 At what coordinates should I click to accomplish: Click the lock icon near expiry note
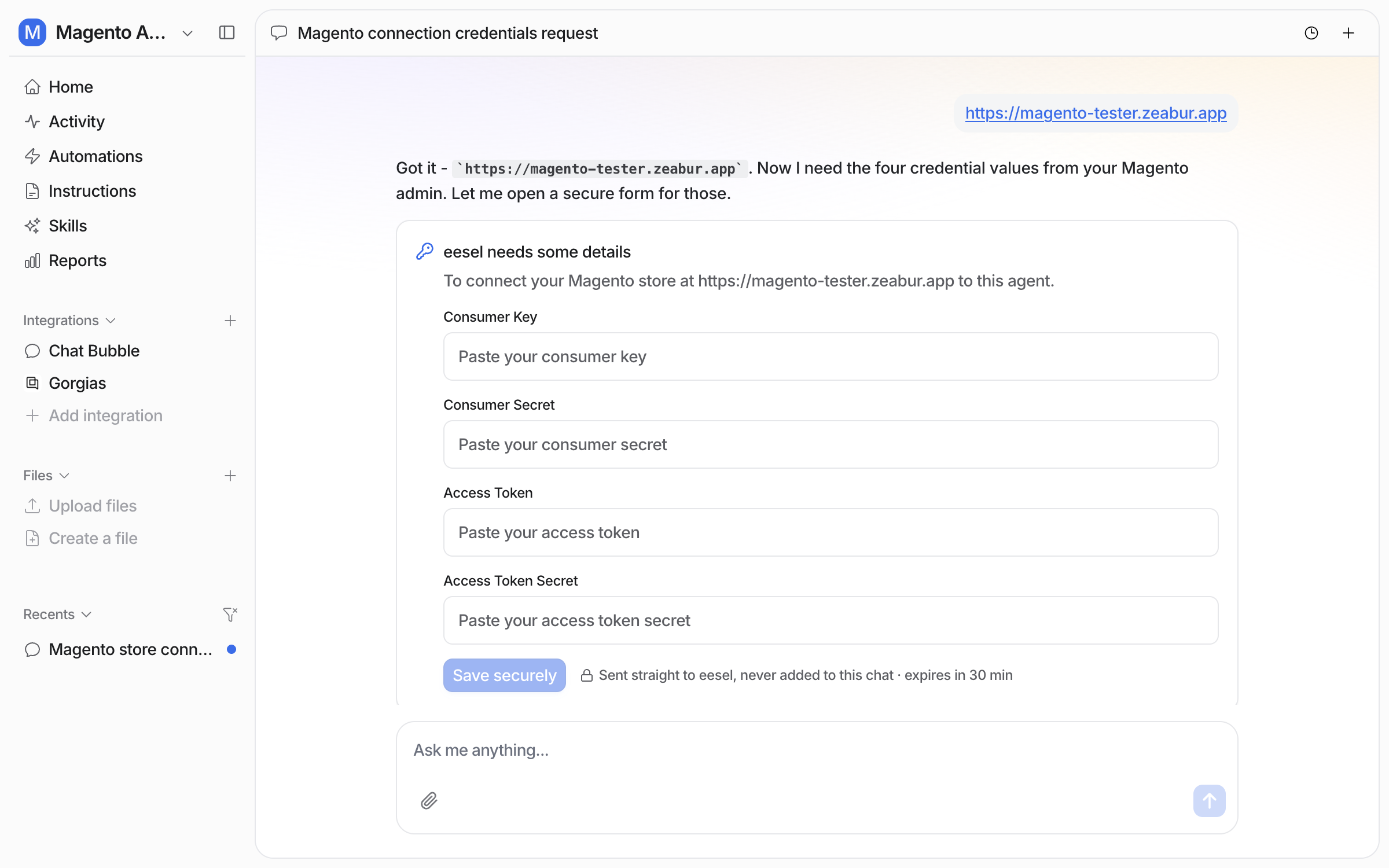586,675
